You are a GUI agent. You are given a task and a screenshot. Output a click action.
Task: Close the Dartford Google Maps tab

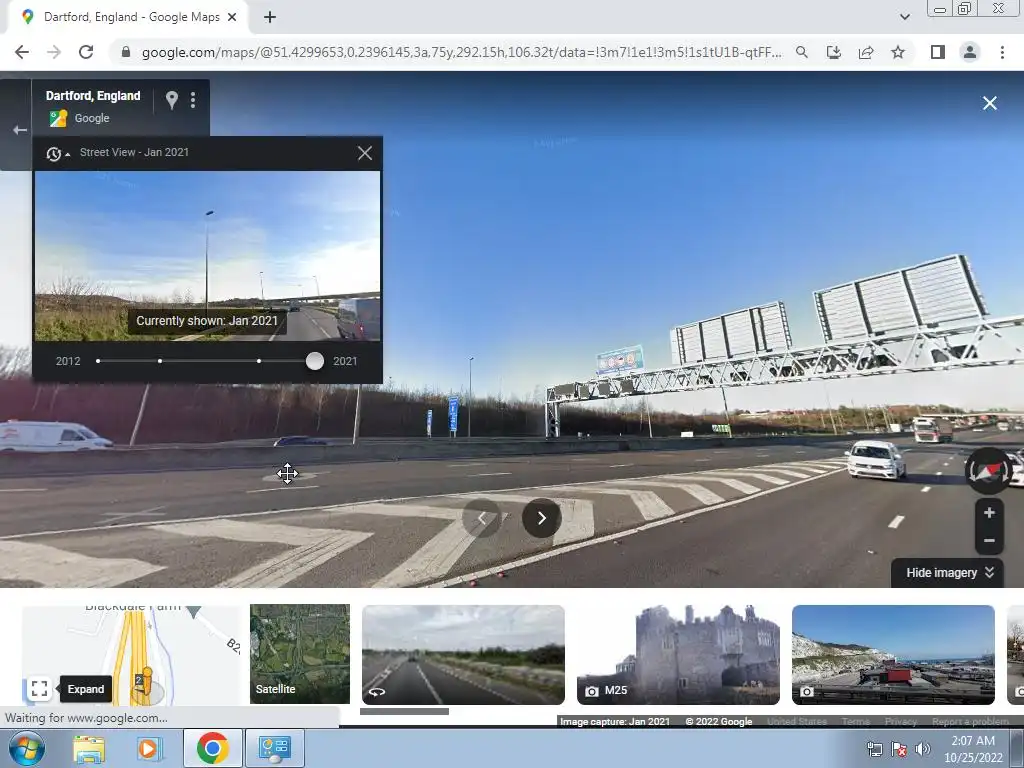pos(232,18)
